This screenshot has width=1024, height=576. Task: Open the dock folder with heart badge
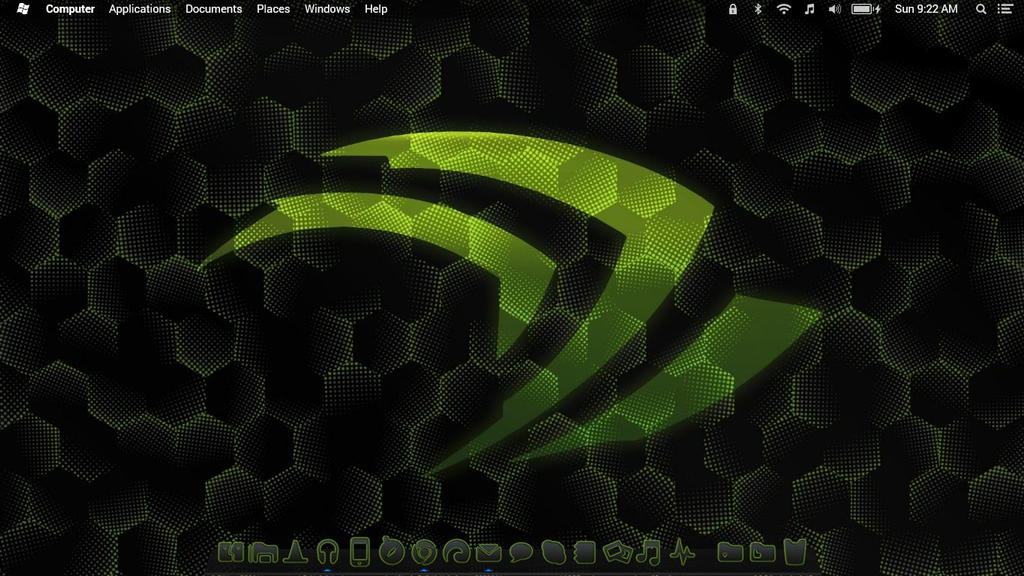click(730, 552)
